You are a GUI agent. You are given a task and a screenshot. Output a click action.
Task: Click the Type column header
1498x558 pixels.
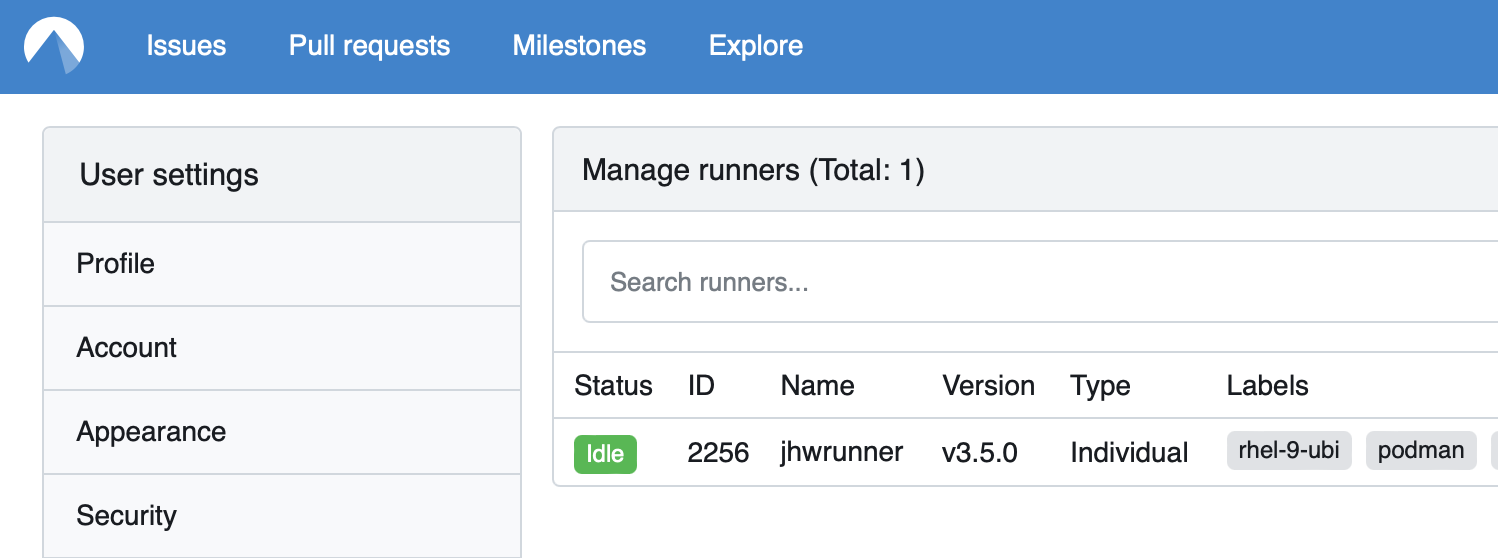(x=1100, y=386)
